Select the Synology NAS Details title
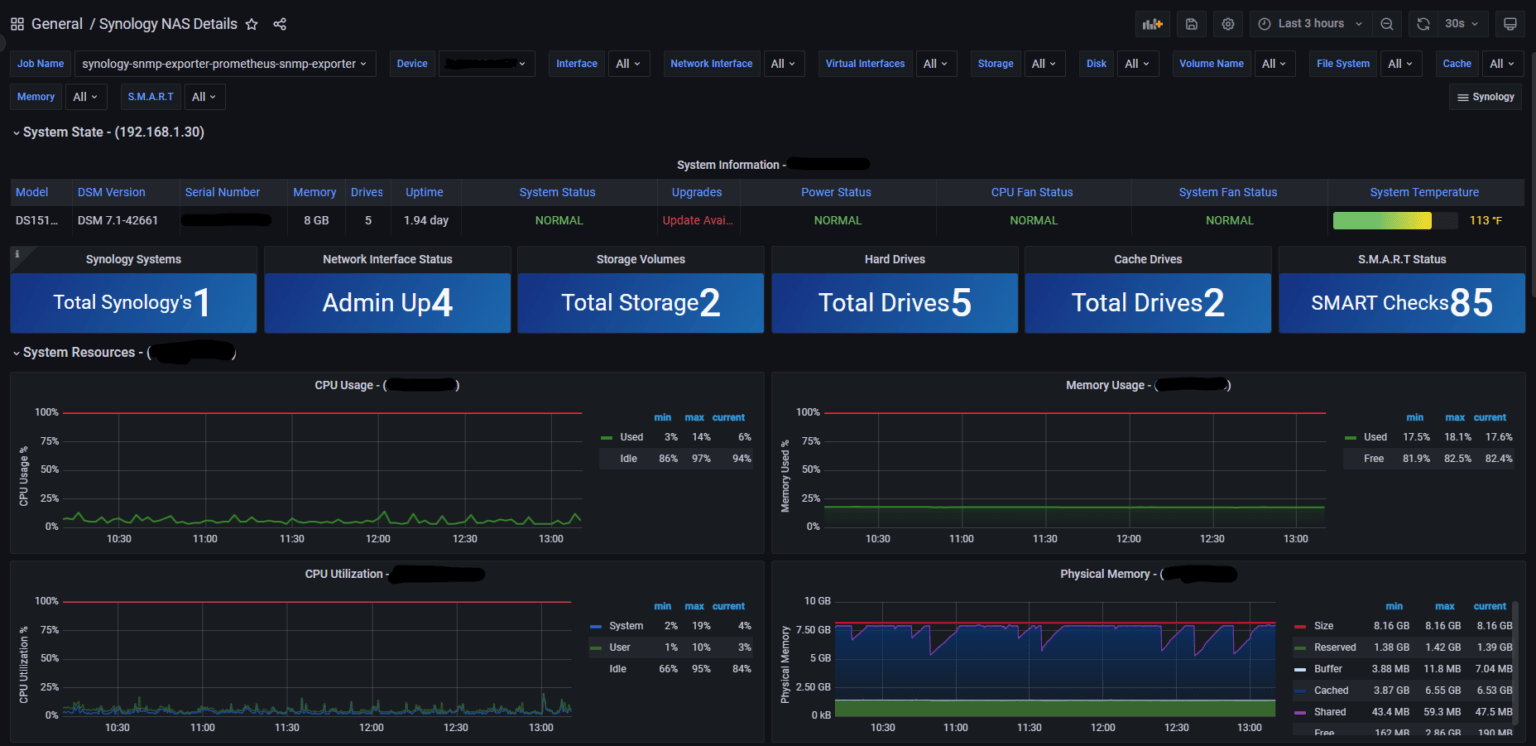The image size is (1536, 746). pos(167,24)
